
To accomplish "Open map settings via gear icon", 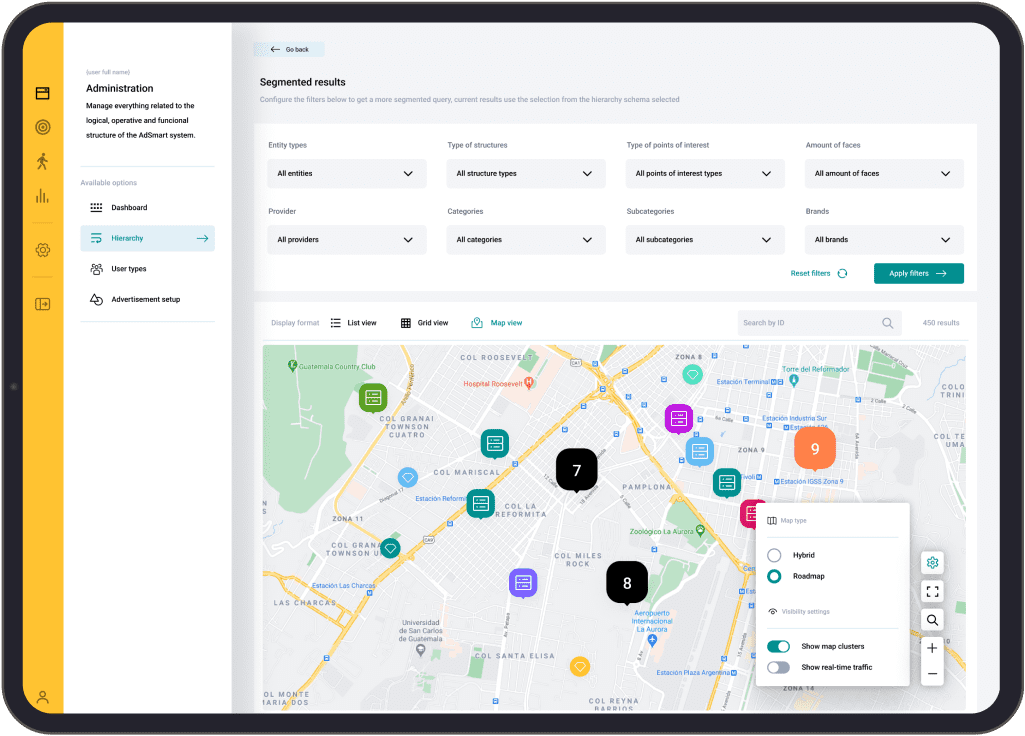I will (x=931, y=562).
